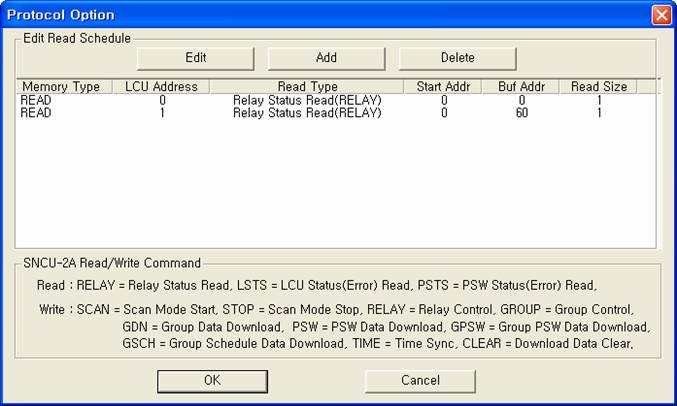
Task: Click Delete to remove the schedule
Action: [457, 58]
